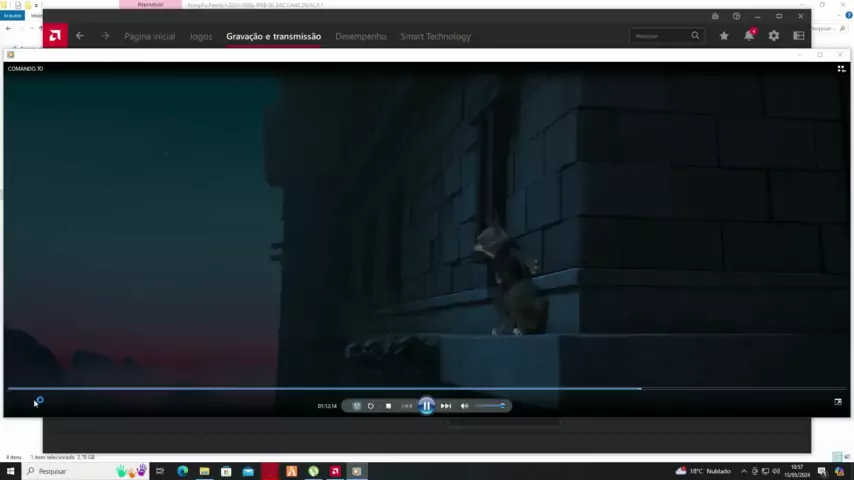Stop the video playback
Image resolution: width=854 pixels, height=480 pixels.
[x=388, y=406]
